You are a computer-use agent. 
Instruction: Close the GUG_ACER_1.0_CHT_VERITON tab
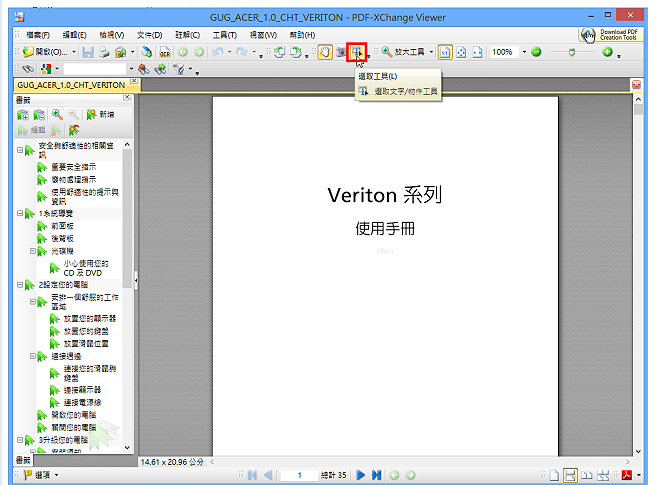coord(134,81)
